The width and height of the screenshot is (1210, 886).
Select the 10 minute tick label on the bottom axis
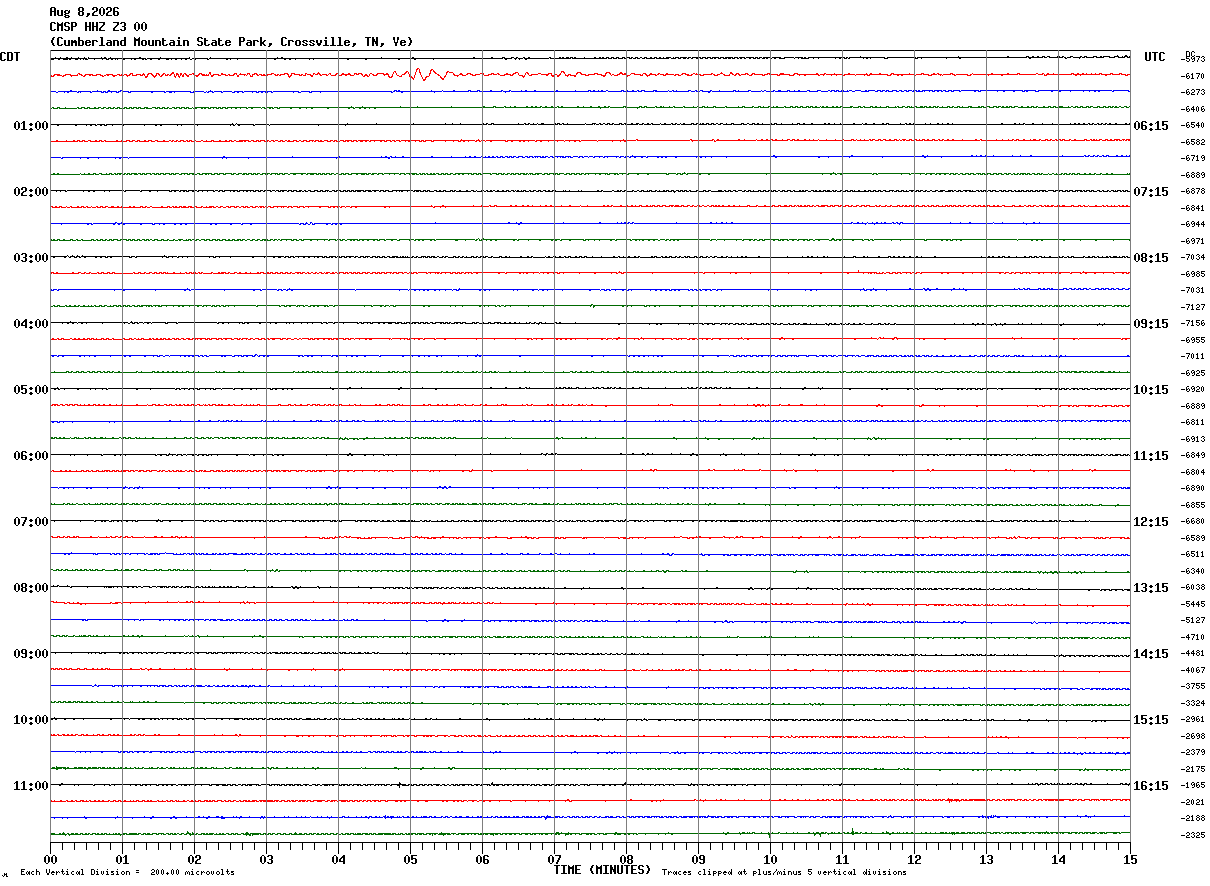[770, 859]
